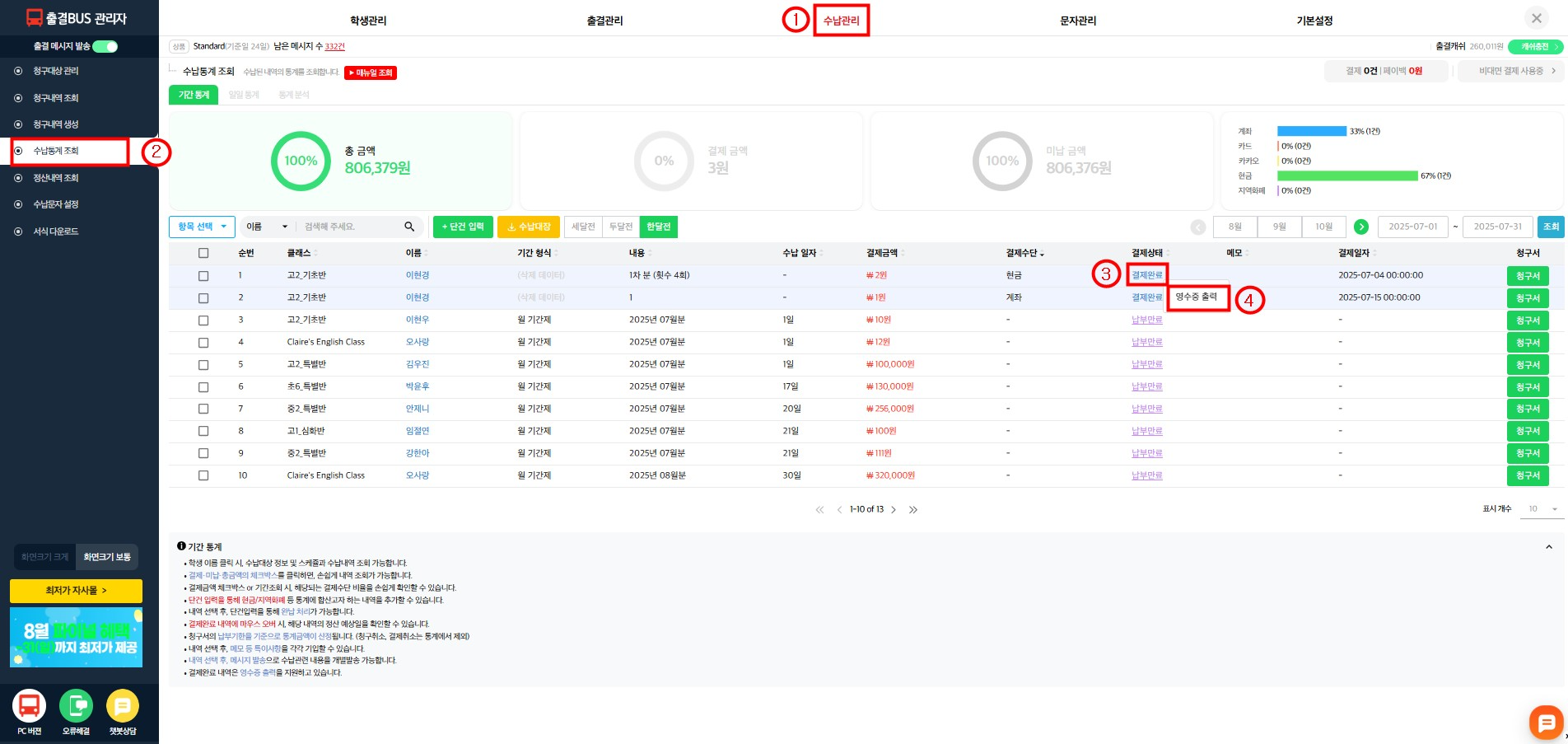Viewport: 1568px width, 744px height.
Task: Open the orange chat bubble widget
Action: (x=1546, y=723)
